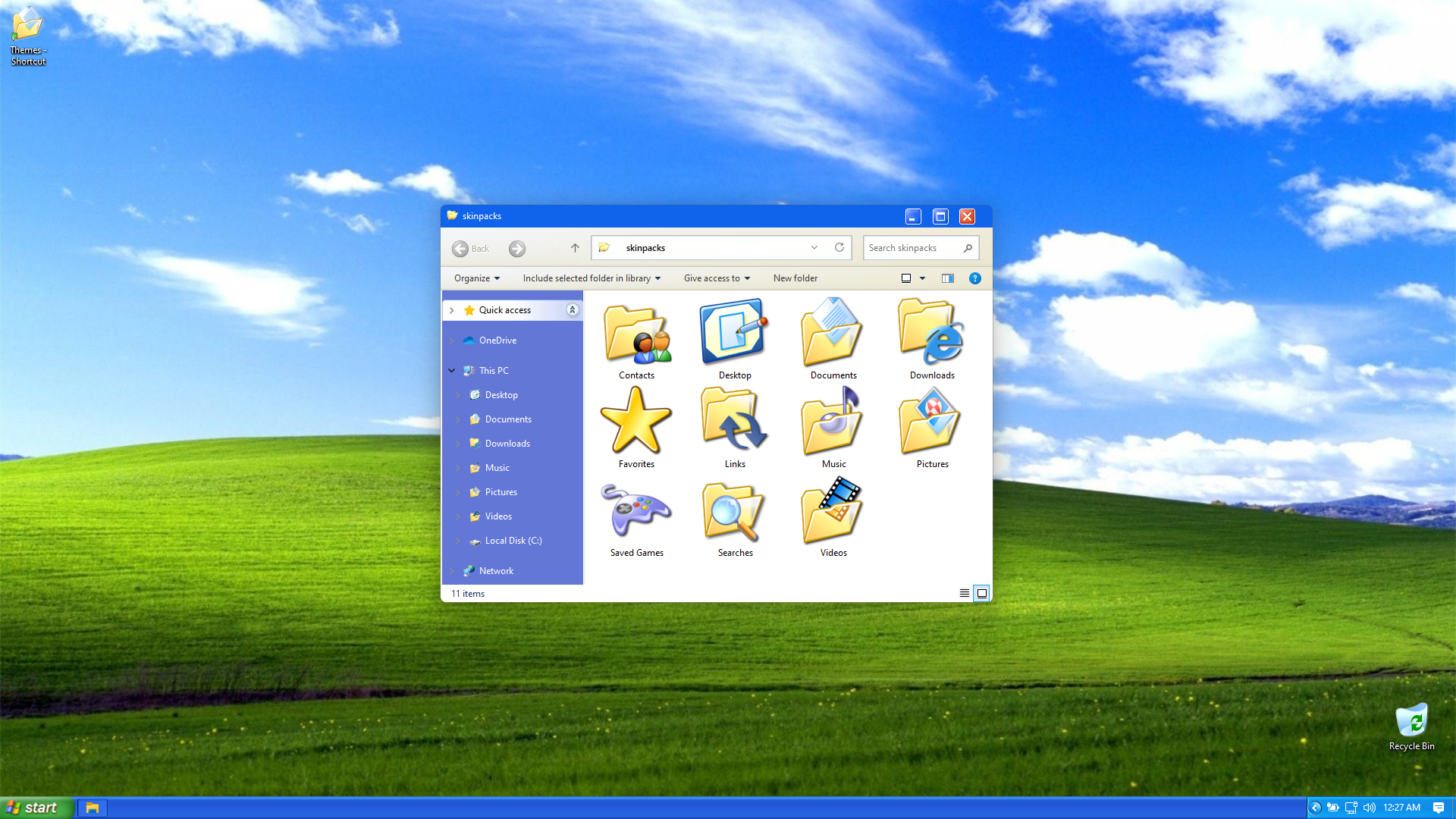This screenshot has height=819, width=1456.
Task: Open the Downloads folder with Internet Explorer icon
Action: (x=931, y=334)
